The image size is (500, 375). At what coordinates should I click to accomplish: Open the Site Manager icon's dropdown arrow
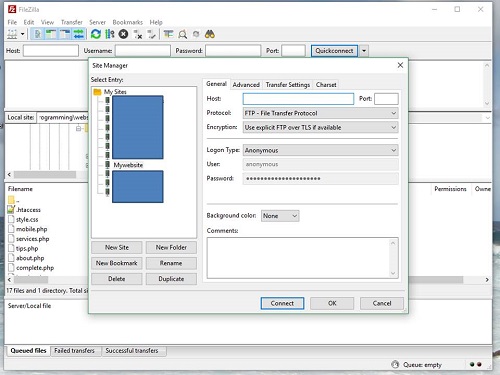tap(23, 34)
